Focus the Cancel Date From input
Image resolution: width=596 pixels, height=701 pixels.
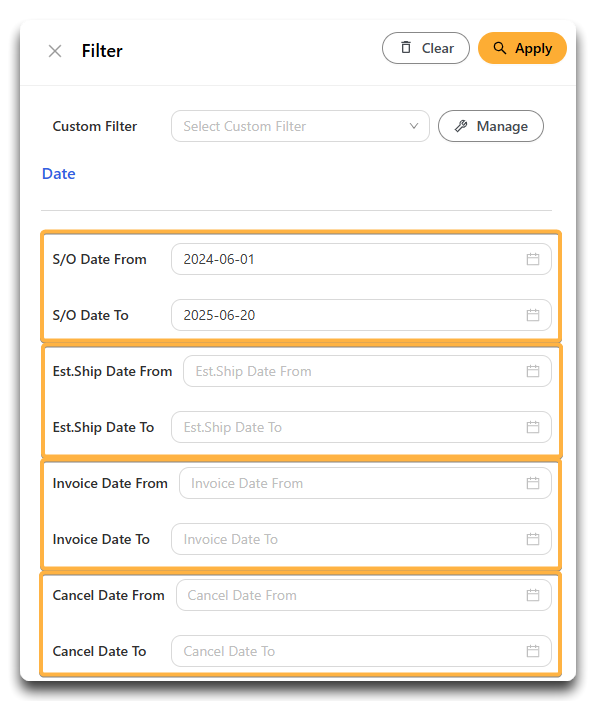(x=364, y=595)
